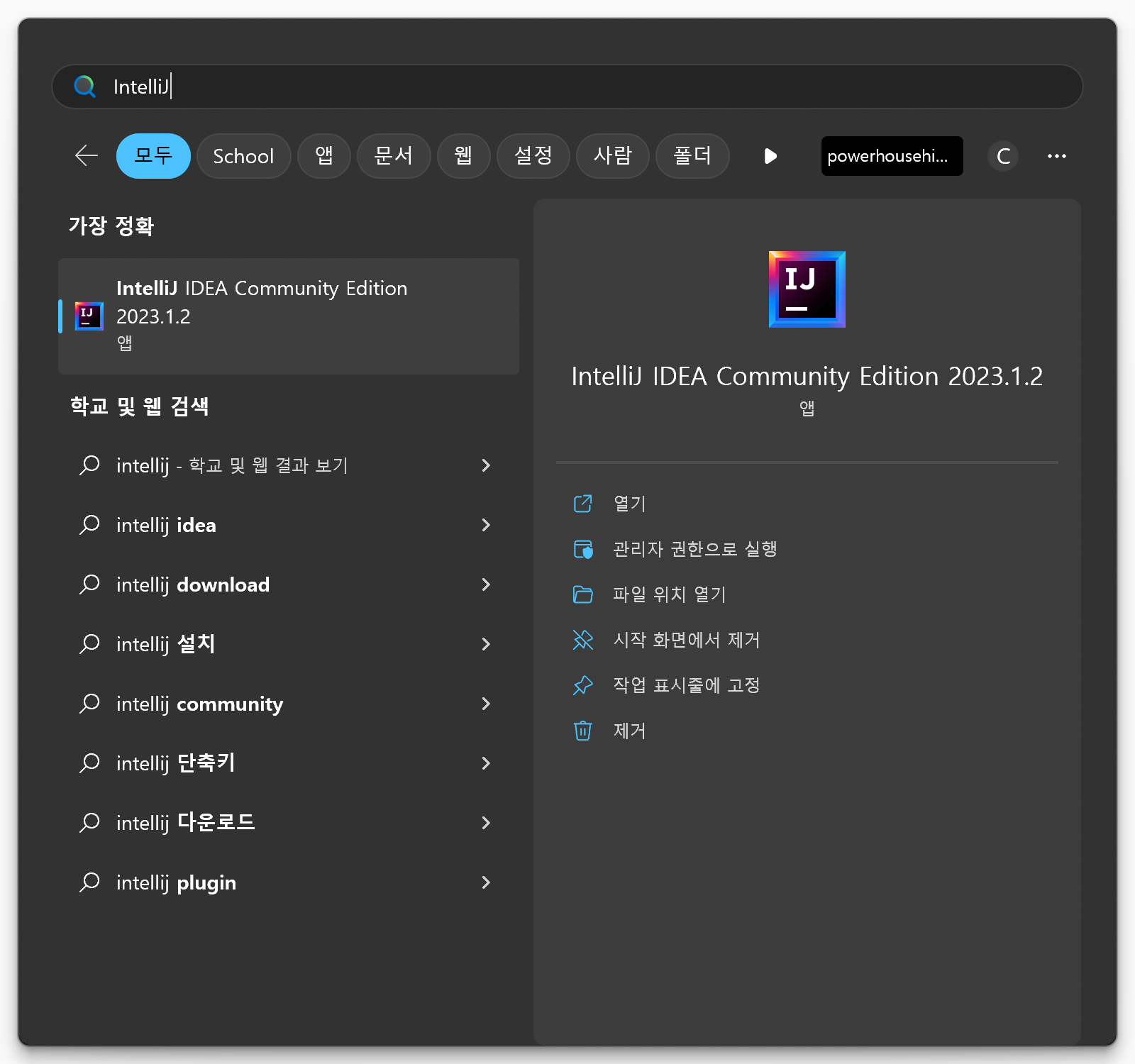Click the IntelliJ search input field
This screenshot has width=1135, height=1064.
pos(567,87)
